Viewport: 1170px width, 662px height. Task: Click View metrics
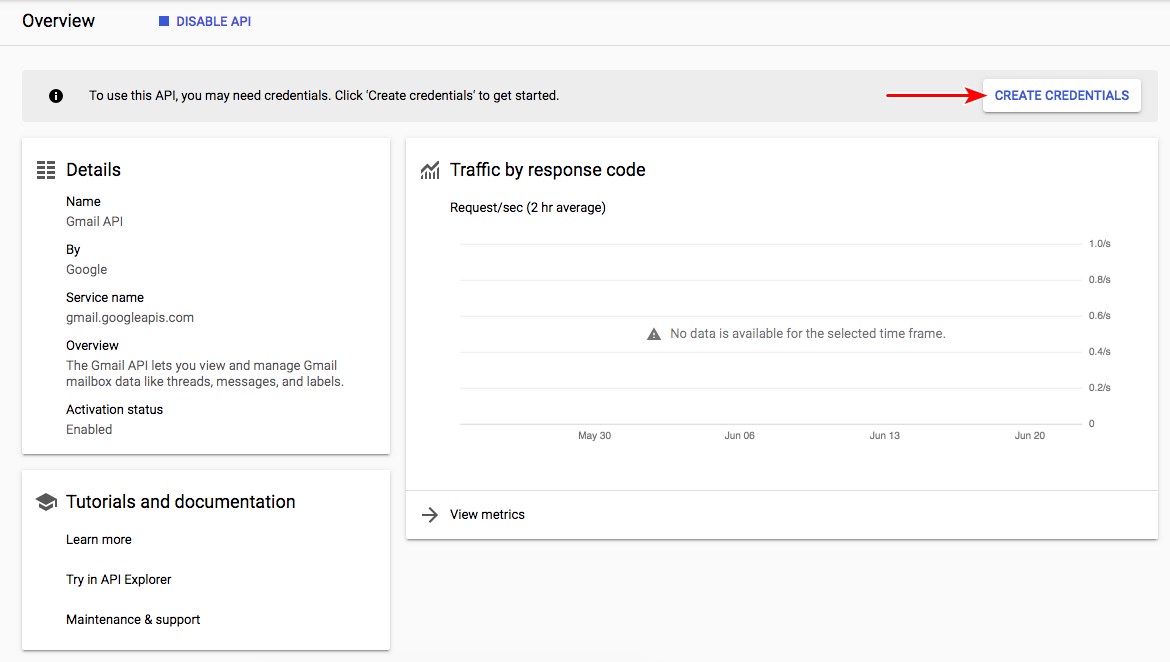point(486,514)
